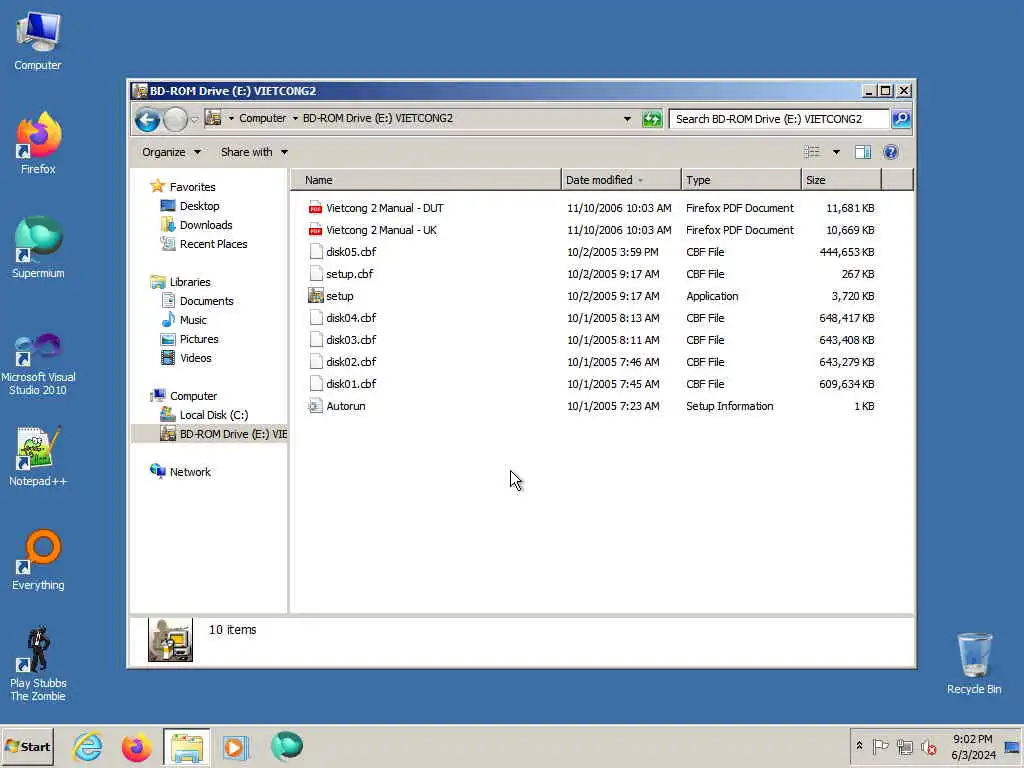Click the blue search magnifier icon

(x=901, y=119)
